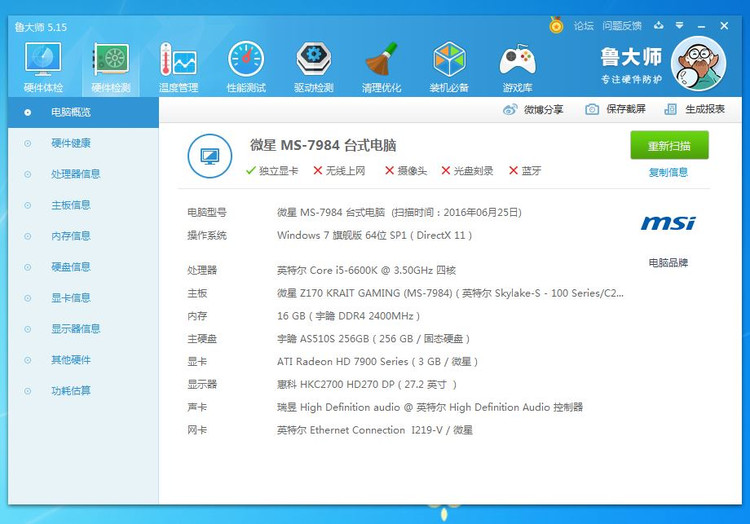
Task: Open 论坛 forum link
Action: [x=584, y=26]
